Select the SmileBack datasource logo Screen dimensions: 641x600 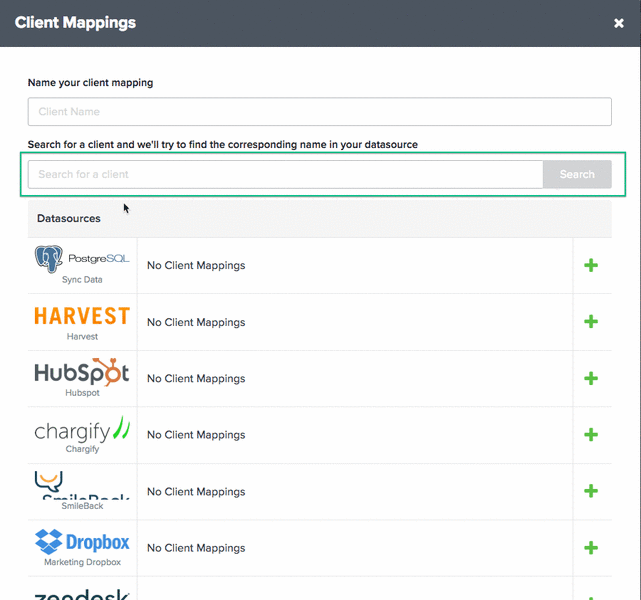coord(82,486)
